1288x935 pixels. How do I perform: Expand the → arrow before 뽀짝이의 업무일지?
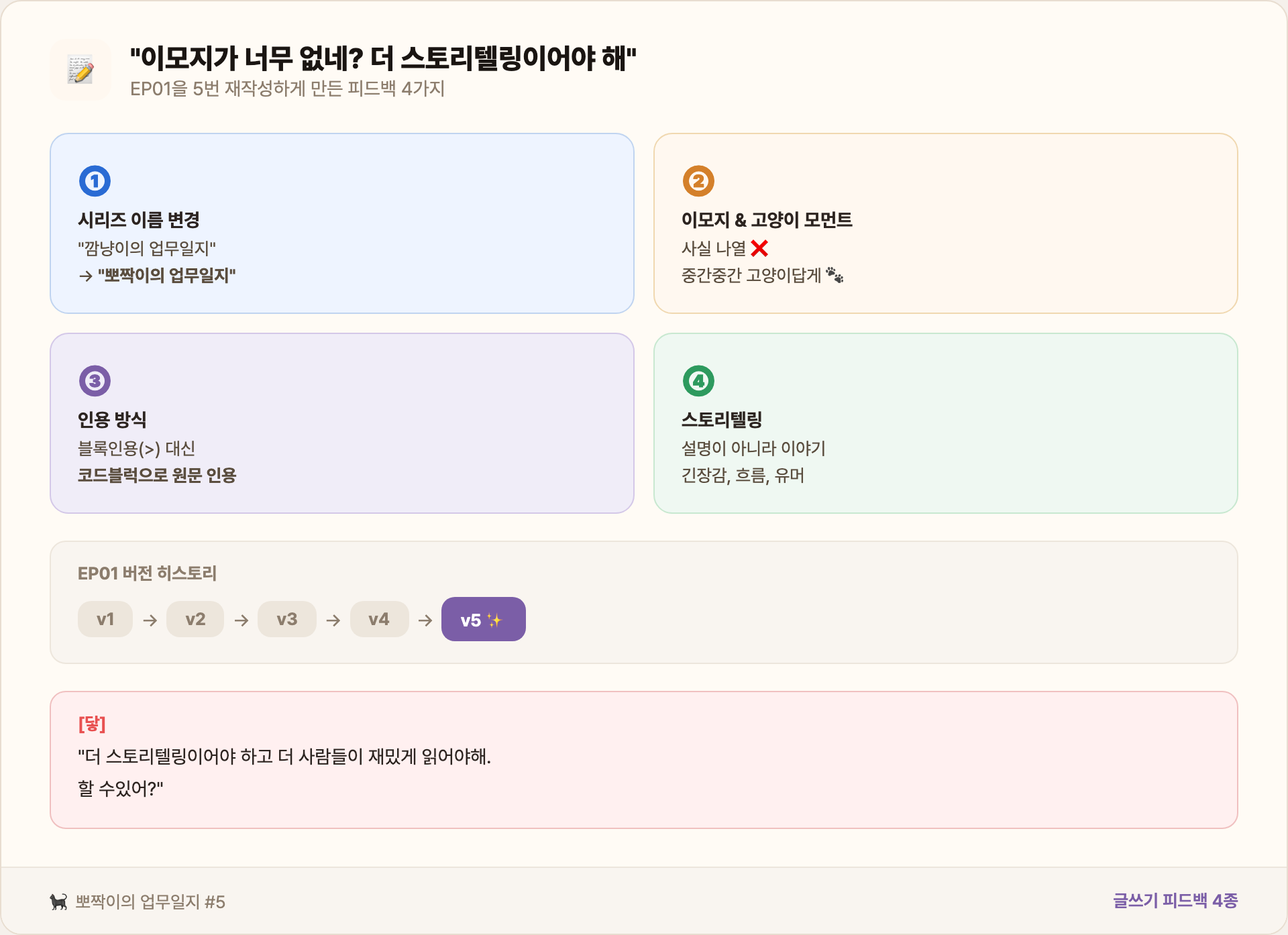pos(87,274)
